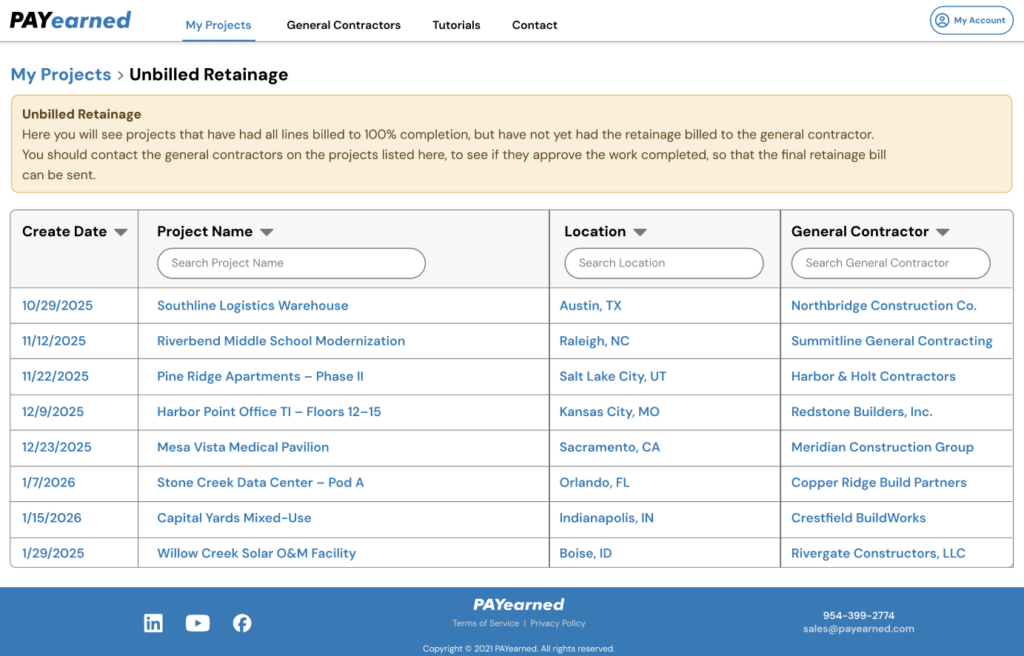Click the PAYearned logo in header

click(71, 21)
